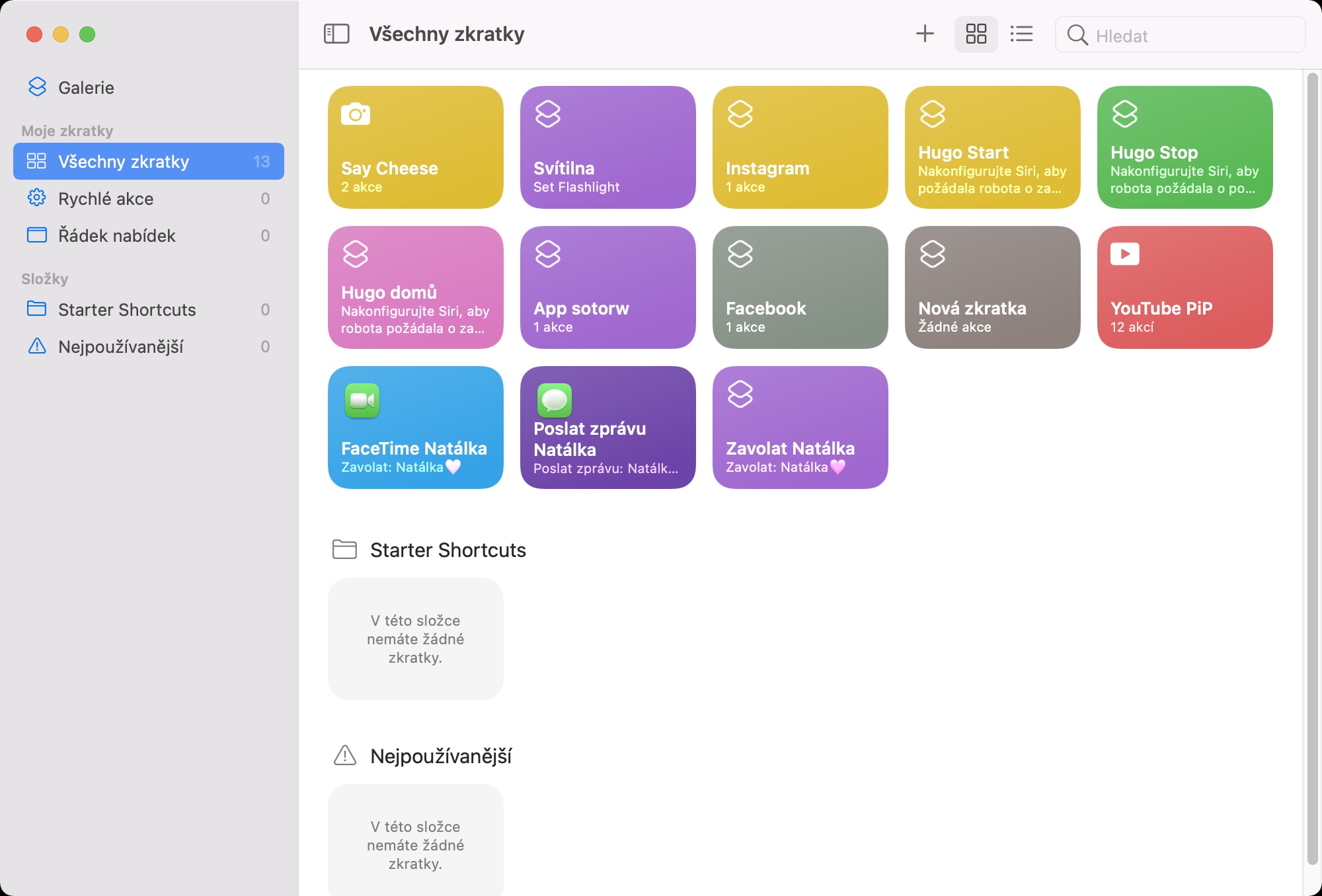The image size is (1322, 896).
Task: Select Rychlé akce sidebar item
Action: (106, 199)
